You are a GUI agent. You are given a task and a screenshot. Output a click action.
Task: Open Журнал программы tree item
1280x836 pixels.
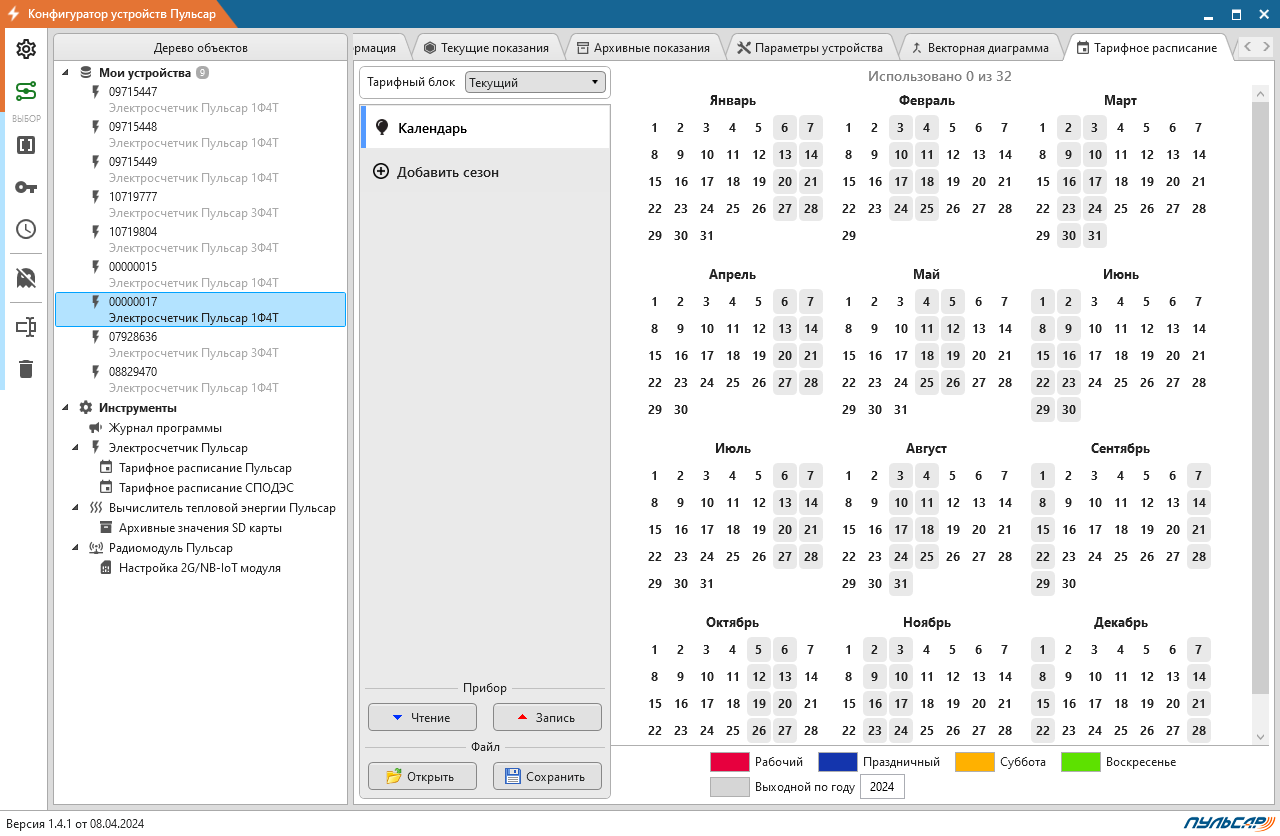[x=165, y=428]
